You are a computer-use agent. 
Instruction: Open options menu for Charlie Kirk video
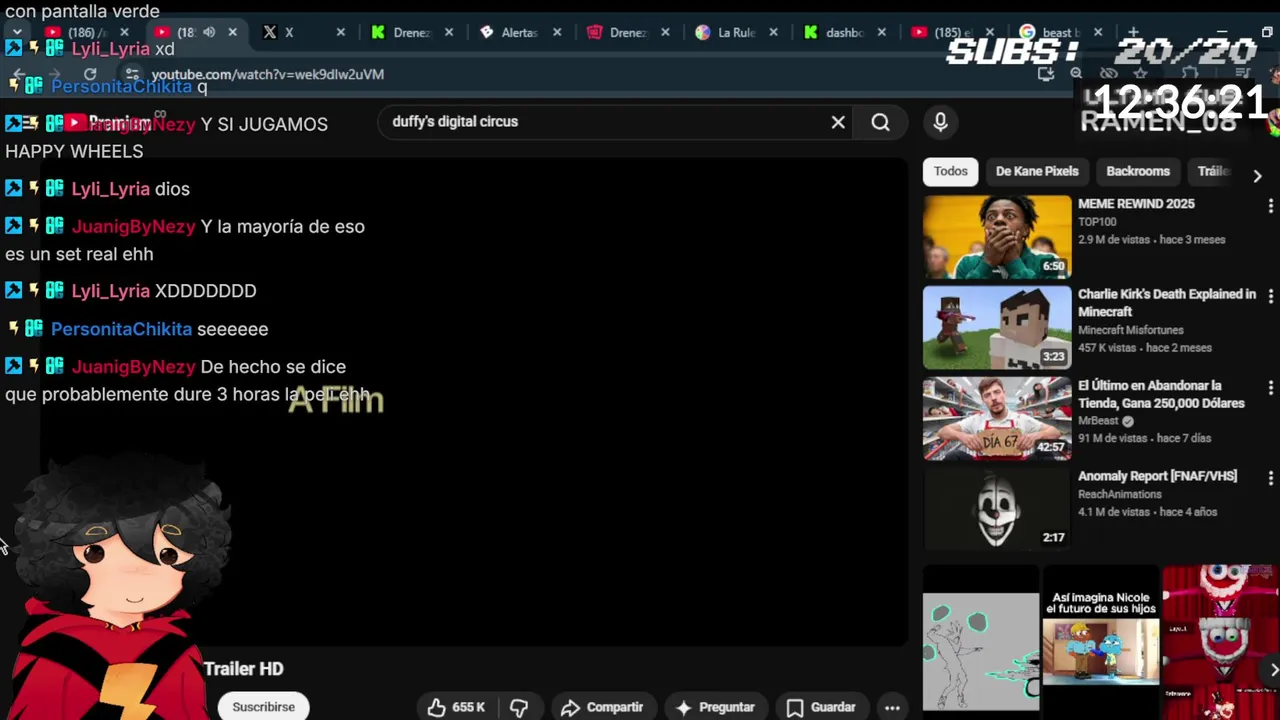(1271, 297)
